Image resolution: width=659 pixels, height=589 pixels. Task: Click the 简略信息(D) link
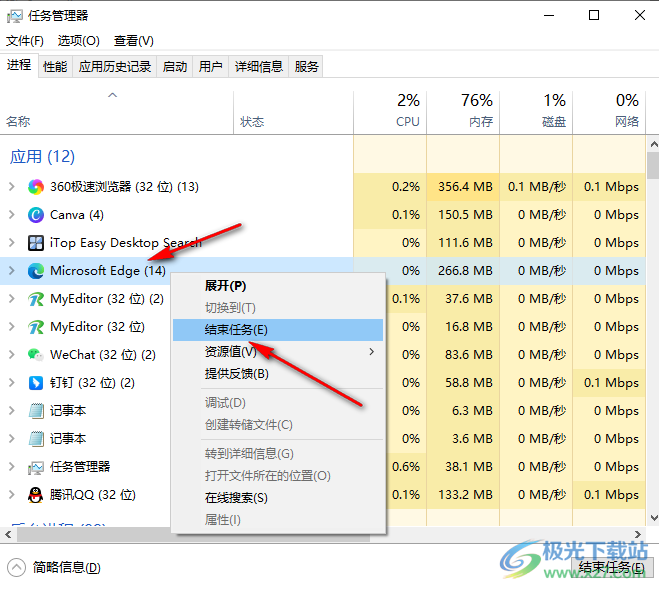pyautogui.click(x=67, y=568)
